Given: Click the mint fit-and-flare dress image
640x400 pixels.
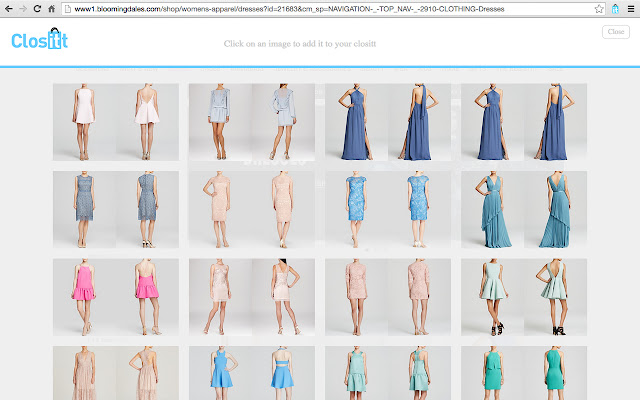Looking at the screenshot, I should [x=524, y=297].
